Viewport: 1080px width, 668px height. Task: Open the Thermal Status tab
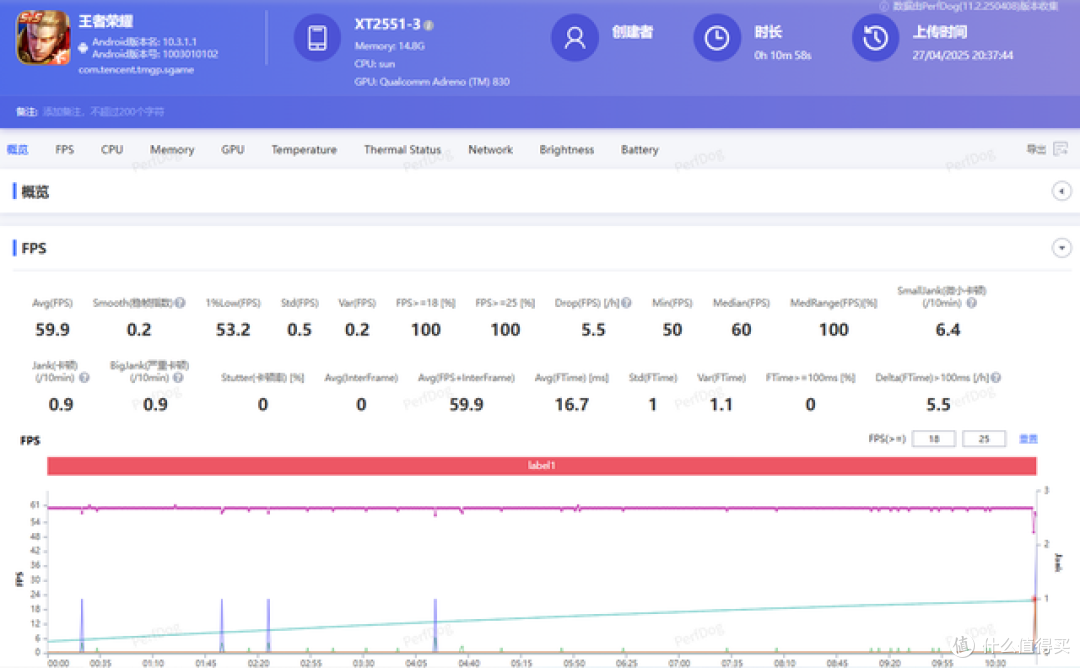[x=402, y=149]
